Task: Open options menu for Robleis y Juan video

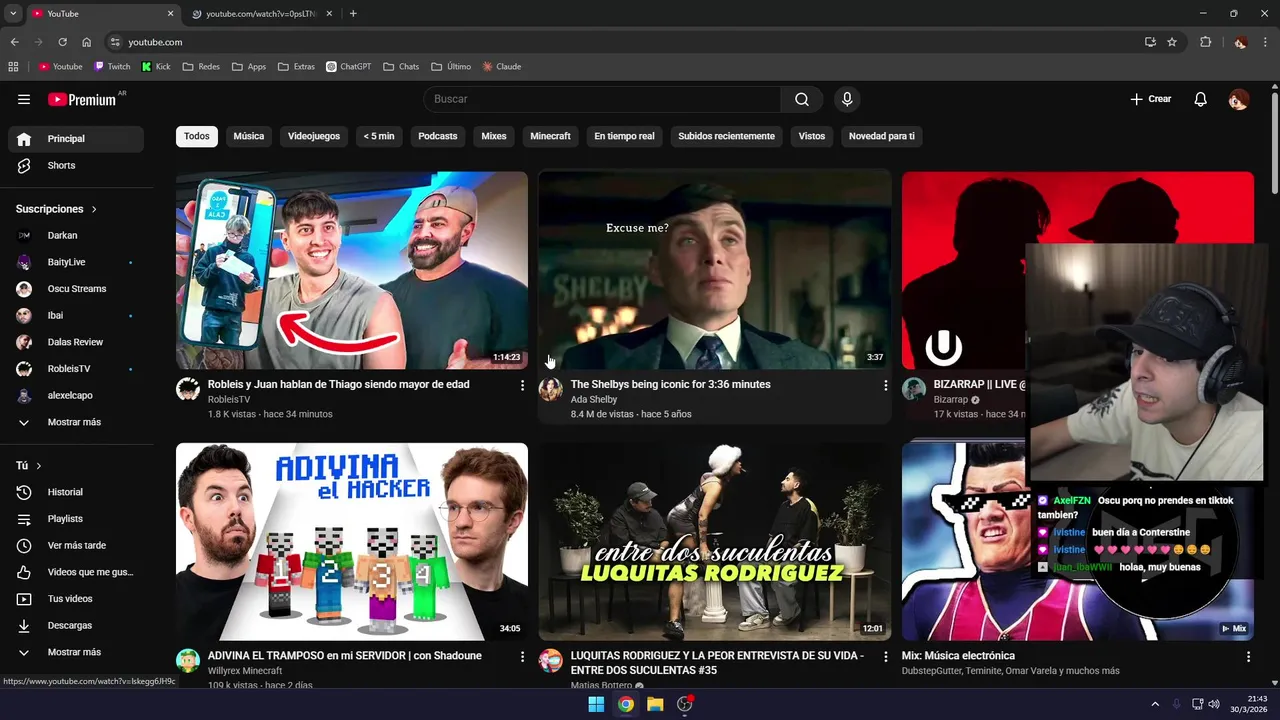Action: (522, 385)
